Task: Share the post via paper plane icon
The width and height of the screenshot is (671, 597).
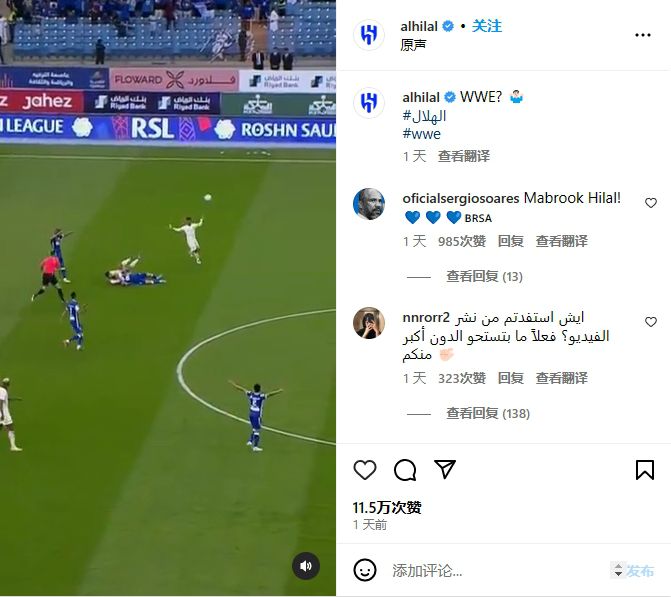Action: [x=445, y=469]
